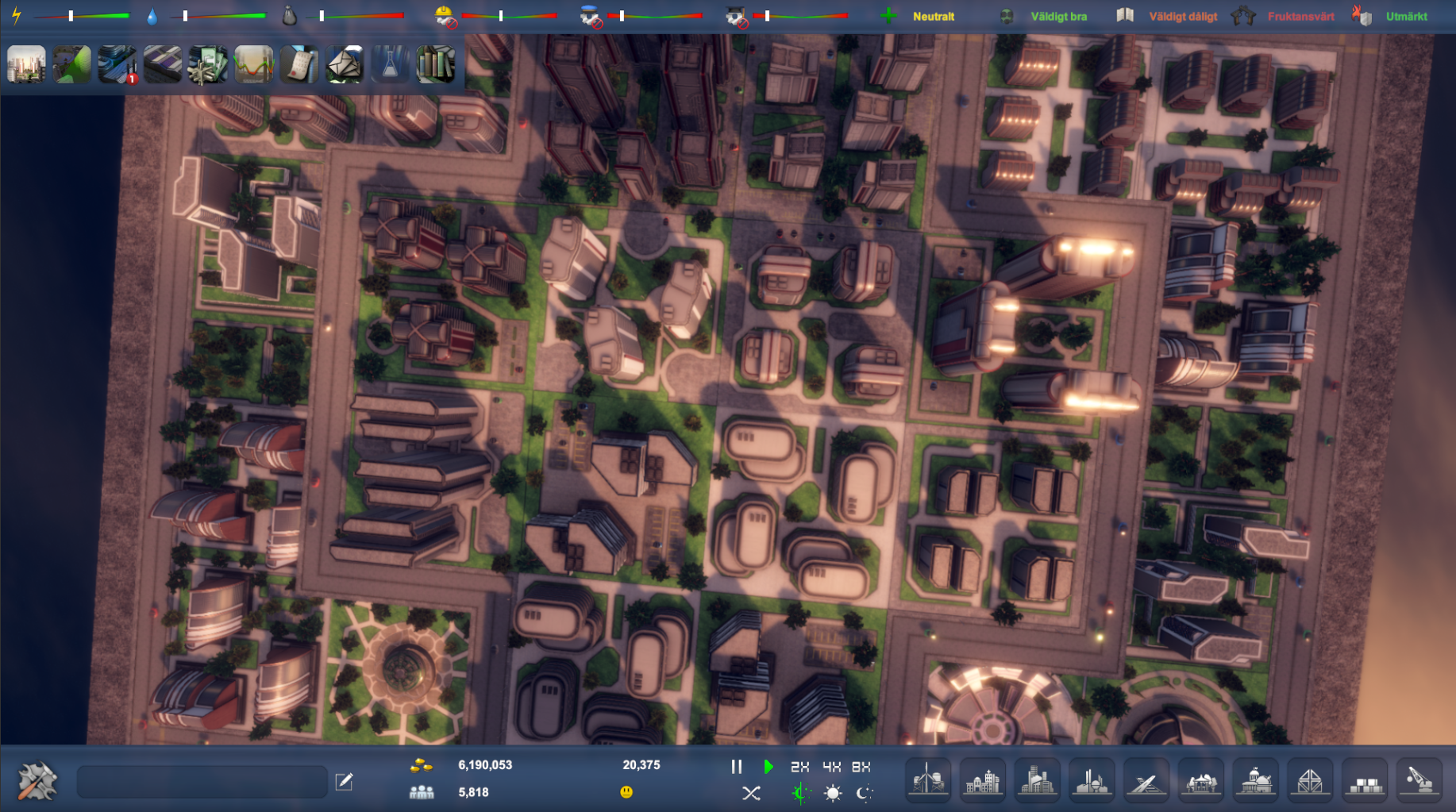Adjust the electricity supply slider
This screenshot has width=1456, height=812.
pos(81,16)
